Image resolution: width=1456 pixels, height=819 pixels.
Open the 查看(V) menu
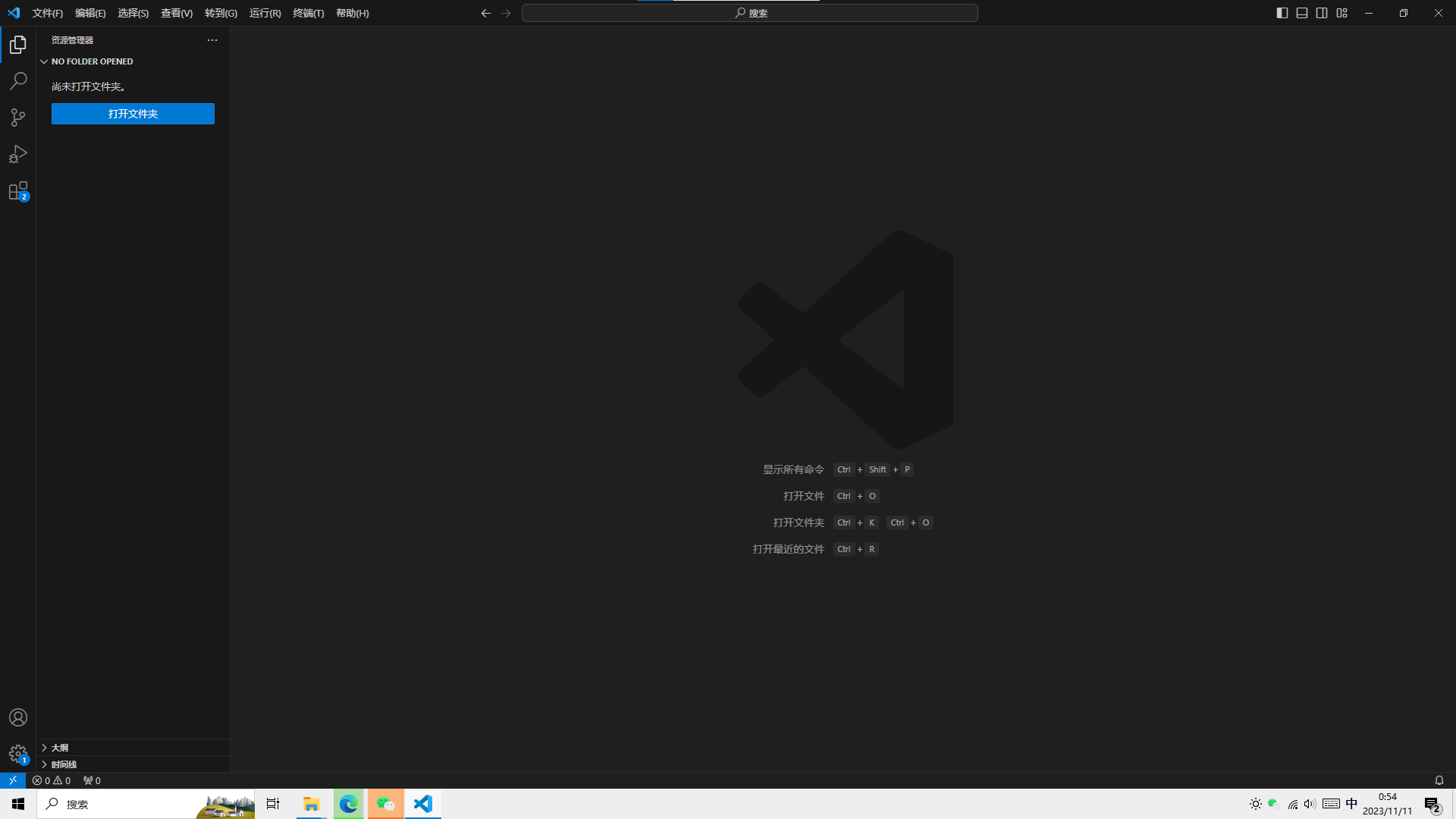click(177, 13)
